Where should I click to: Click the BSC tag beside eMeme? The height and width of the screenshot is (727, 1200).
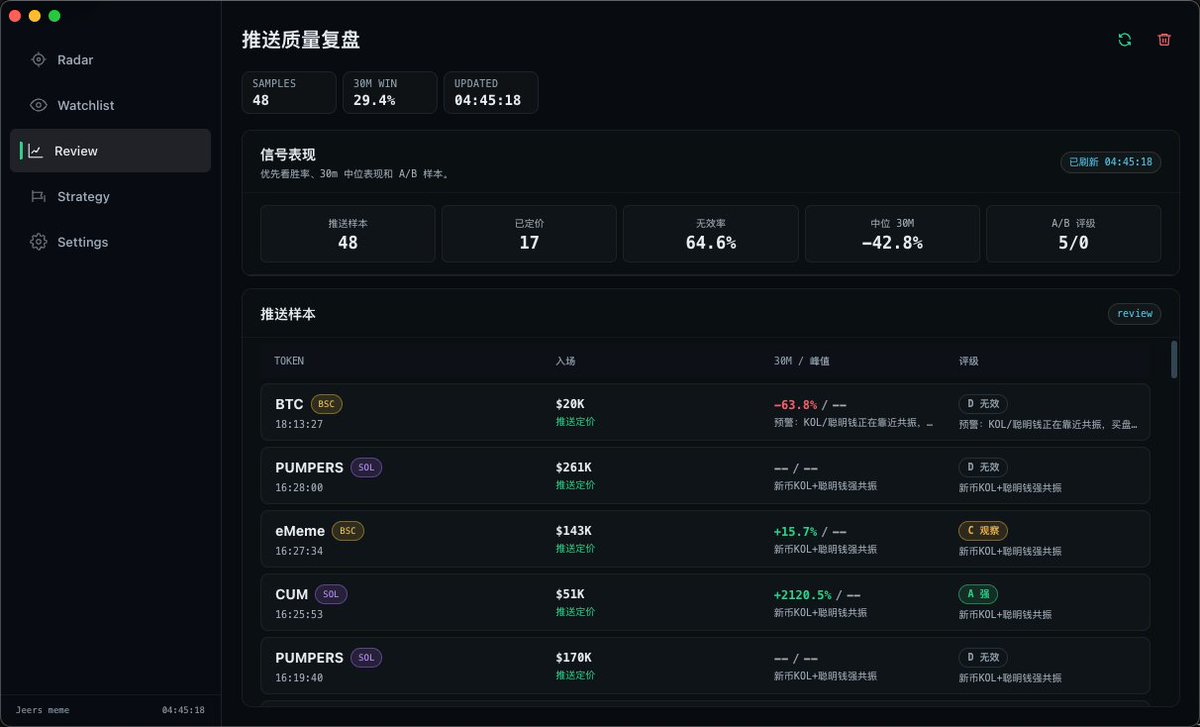pyautogui.click(x=348, y=531)
